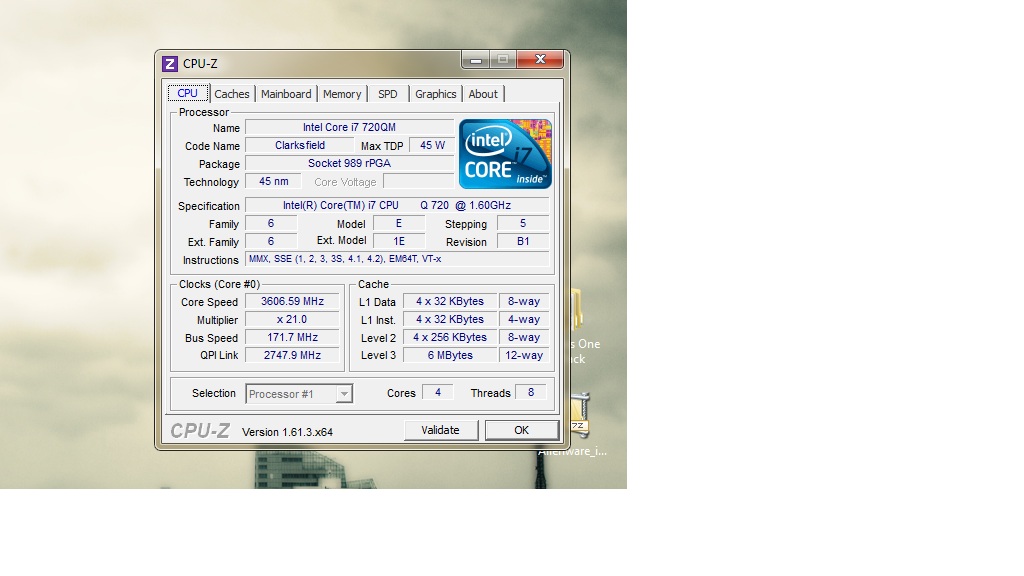
Task: Click the L1 Data 4 x 32 KBytes value
Action: (x=450, y=302)
